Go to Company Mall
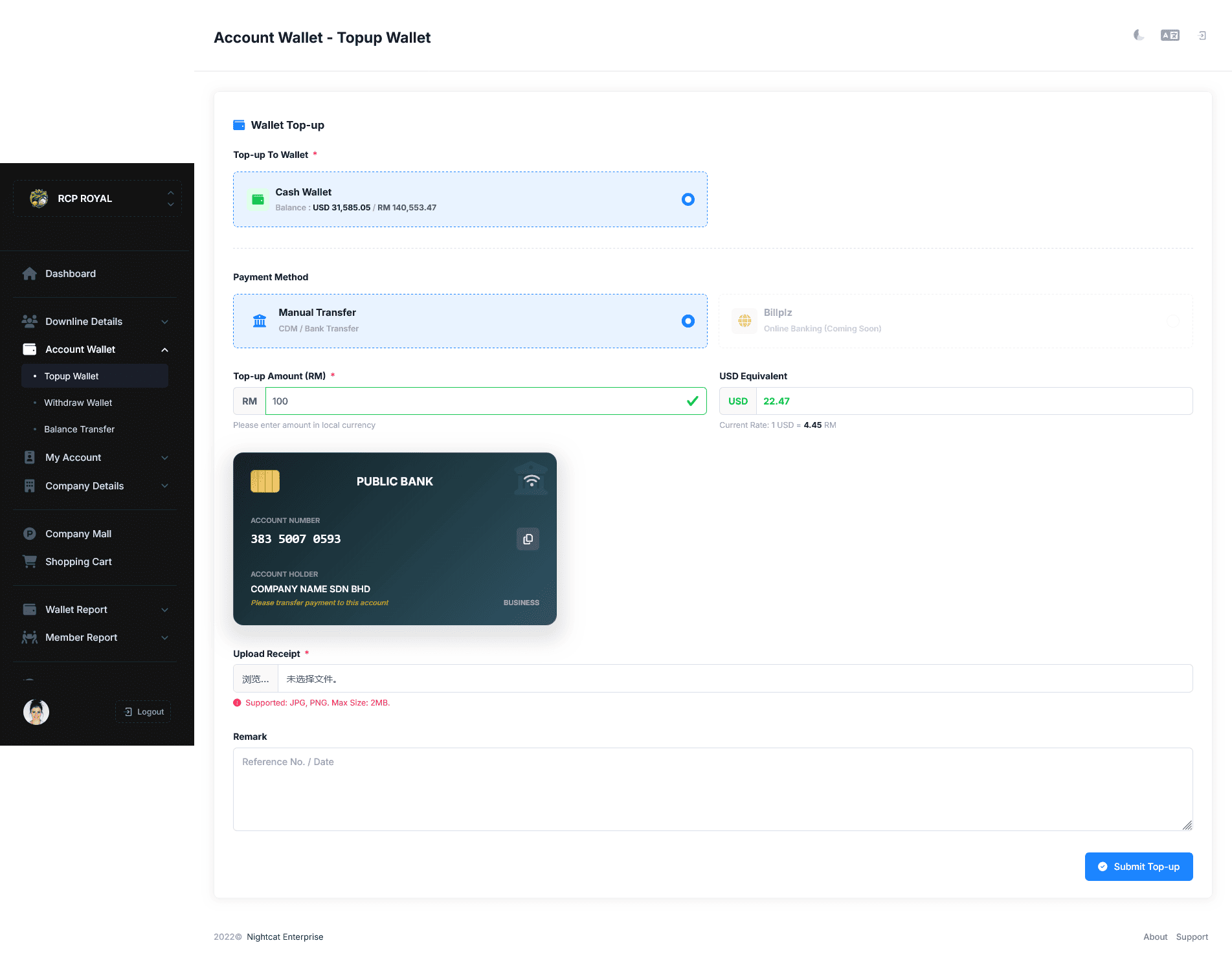Image resolution: width=1232 pixels, height=956 pixels. pyautogui.click(x=95, y=533)
